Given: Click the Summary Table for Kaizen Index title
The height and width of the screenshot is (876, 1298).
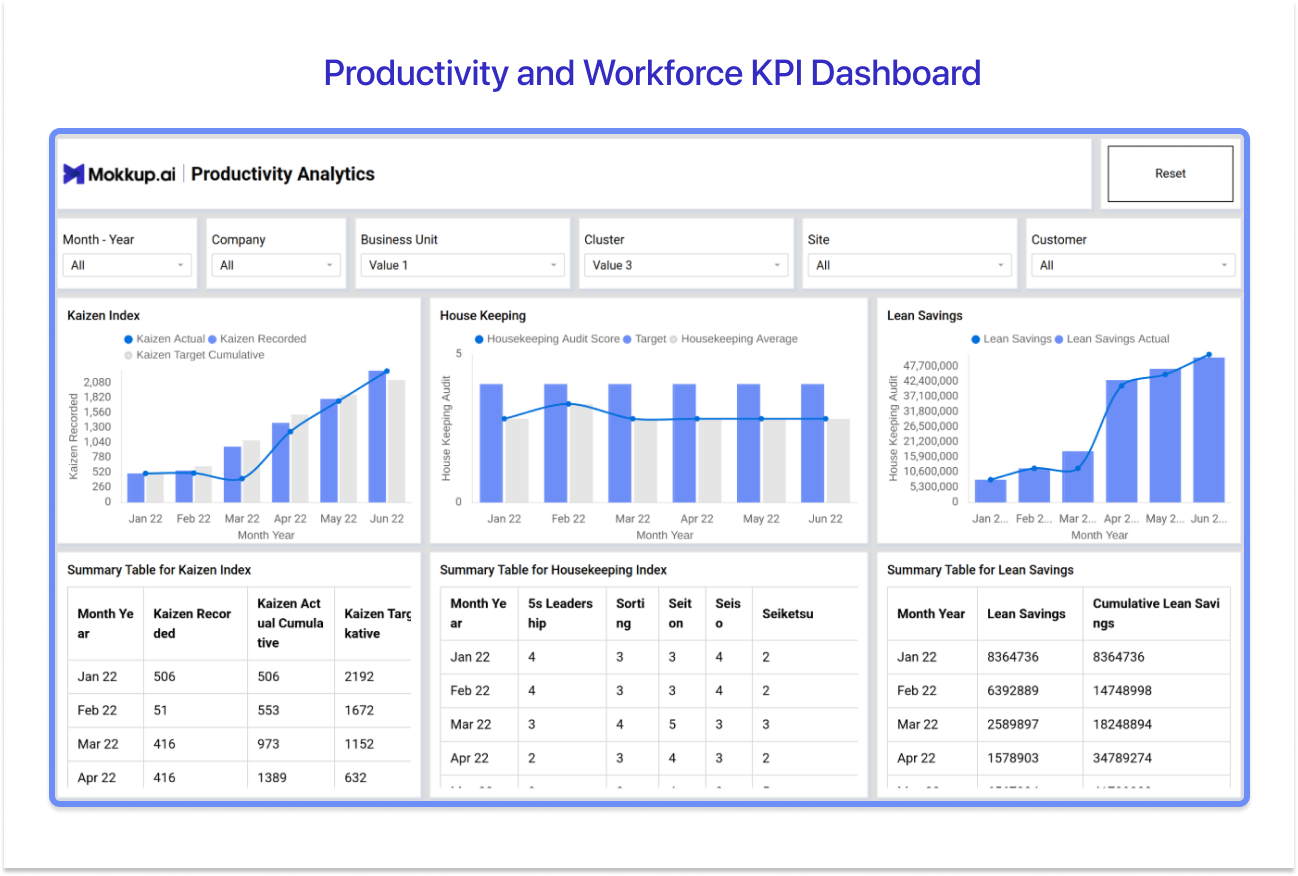Looking at the screenshot, I should (x=159, y=570).
